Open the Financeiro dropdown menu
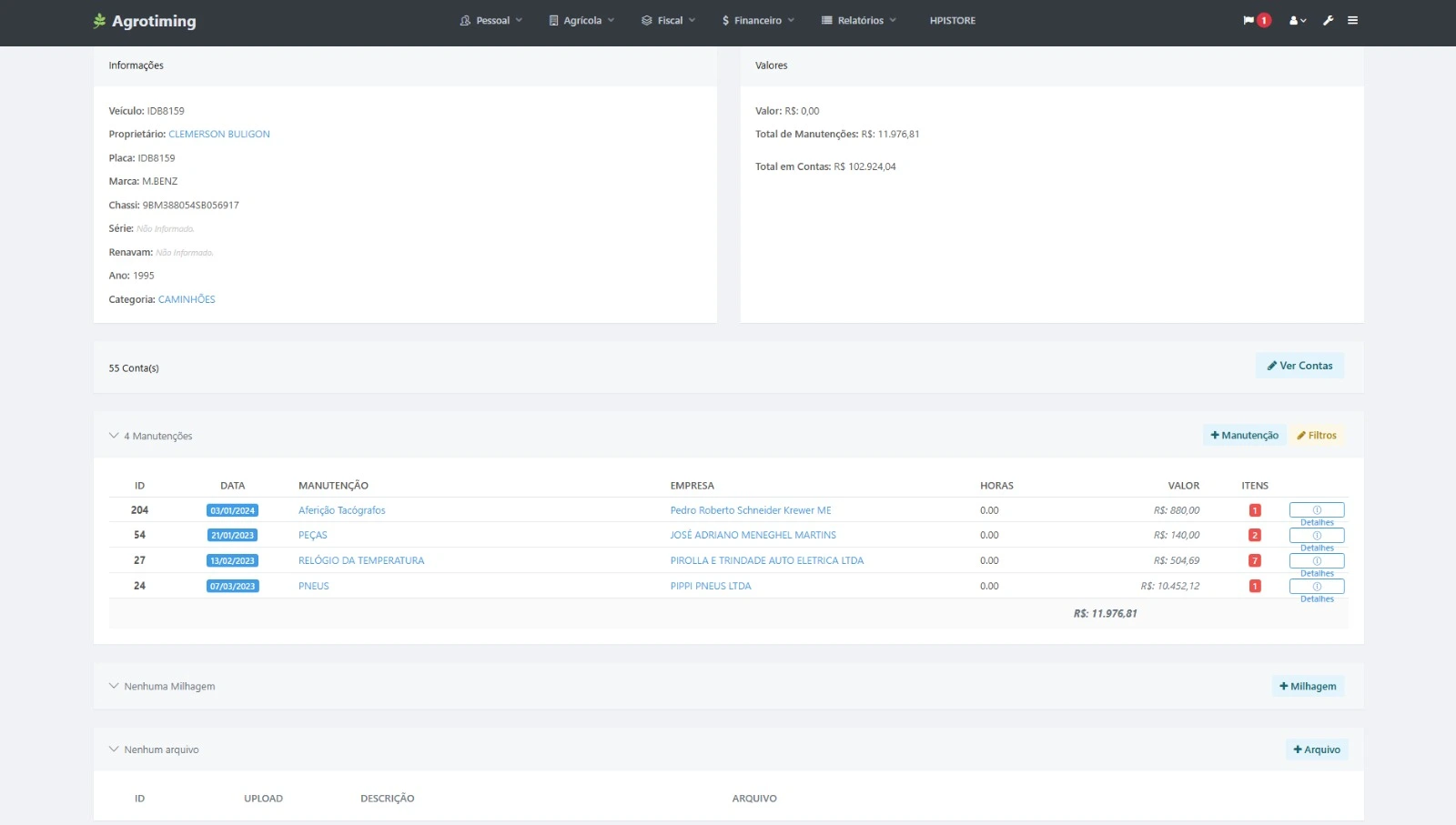The image size is (1456, 825). (x=758, y=21)
